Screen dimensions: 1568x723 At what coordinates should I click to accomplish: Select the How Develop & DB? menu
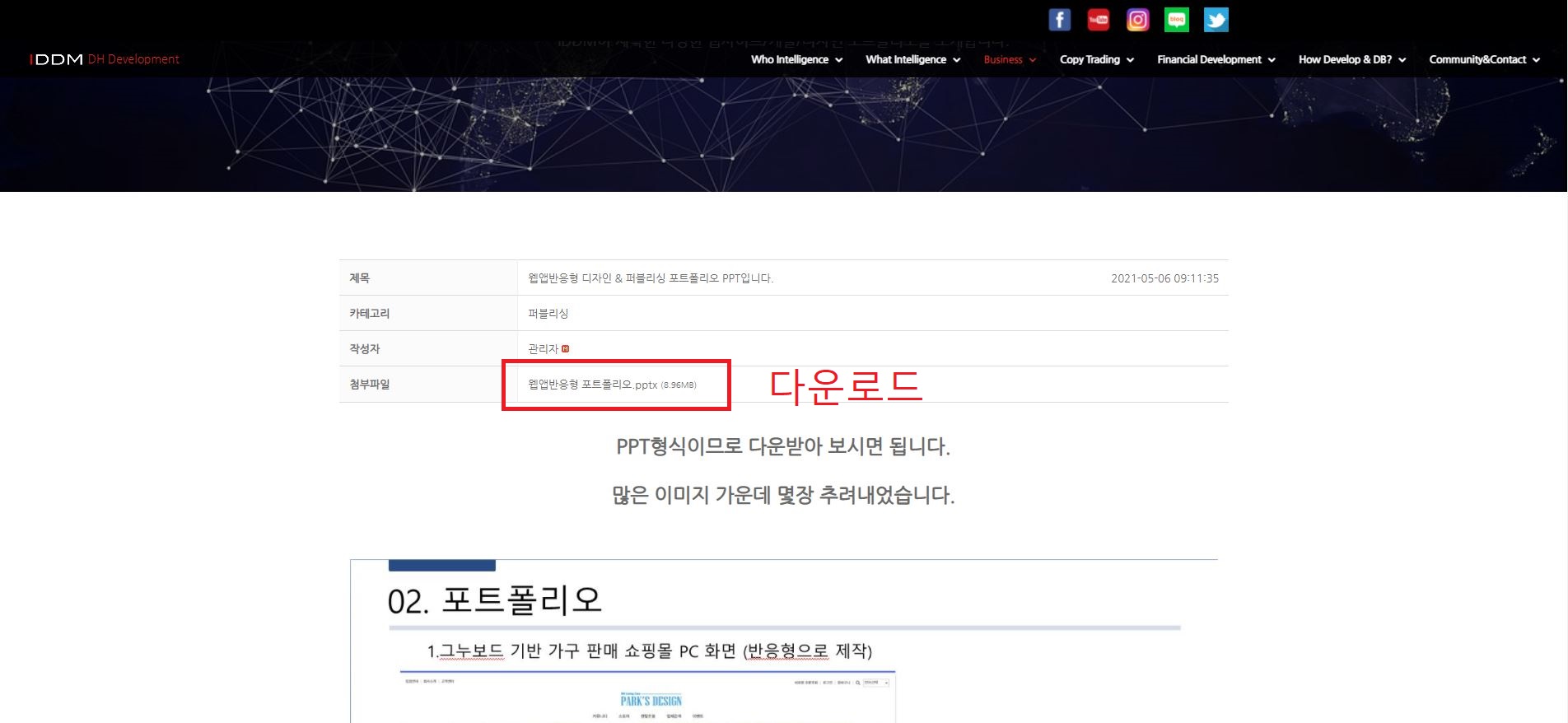point(1345,60)
